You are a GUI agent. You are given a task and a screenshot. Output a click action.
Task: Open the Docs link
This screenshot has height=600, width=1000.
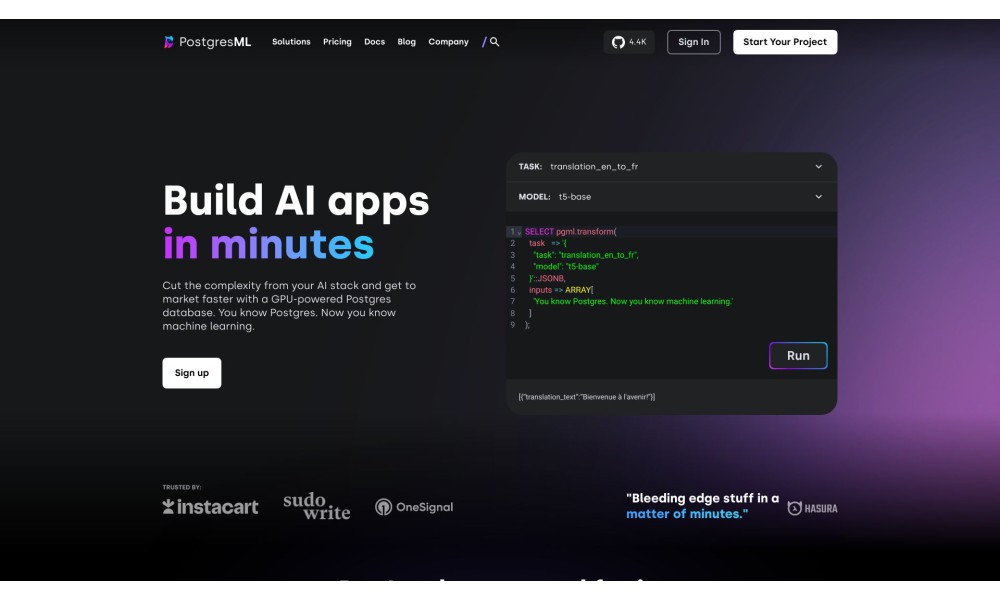[x=374, y=42]
